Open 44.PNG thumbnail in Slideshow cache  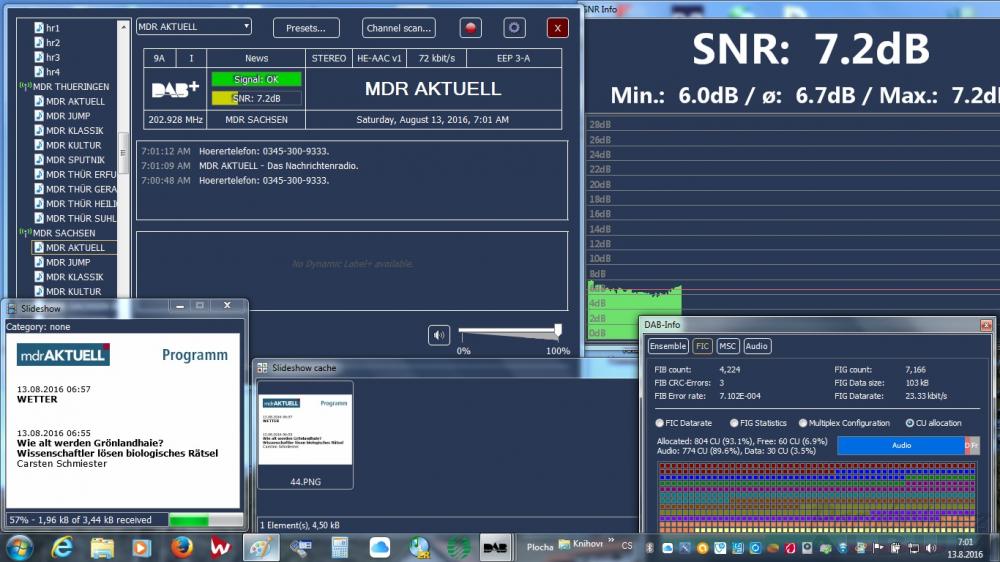(x=305, y=434)
